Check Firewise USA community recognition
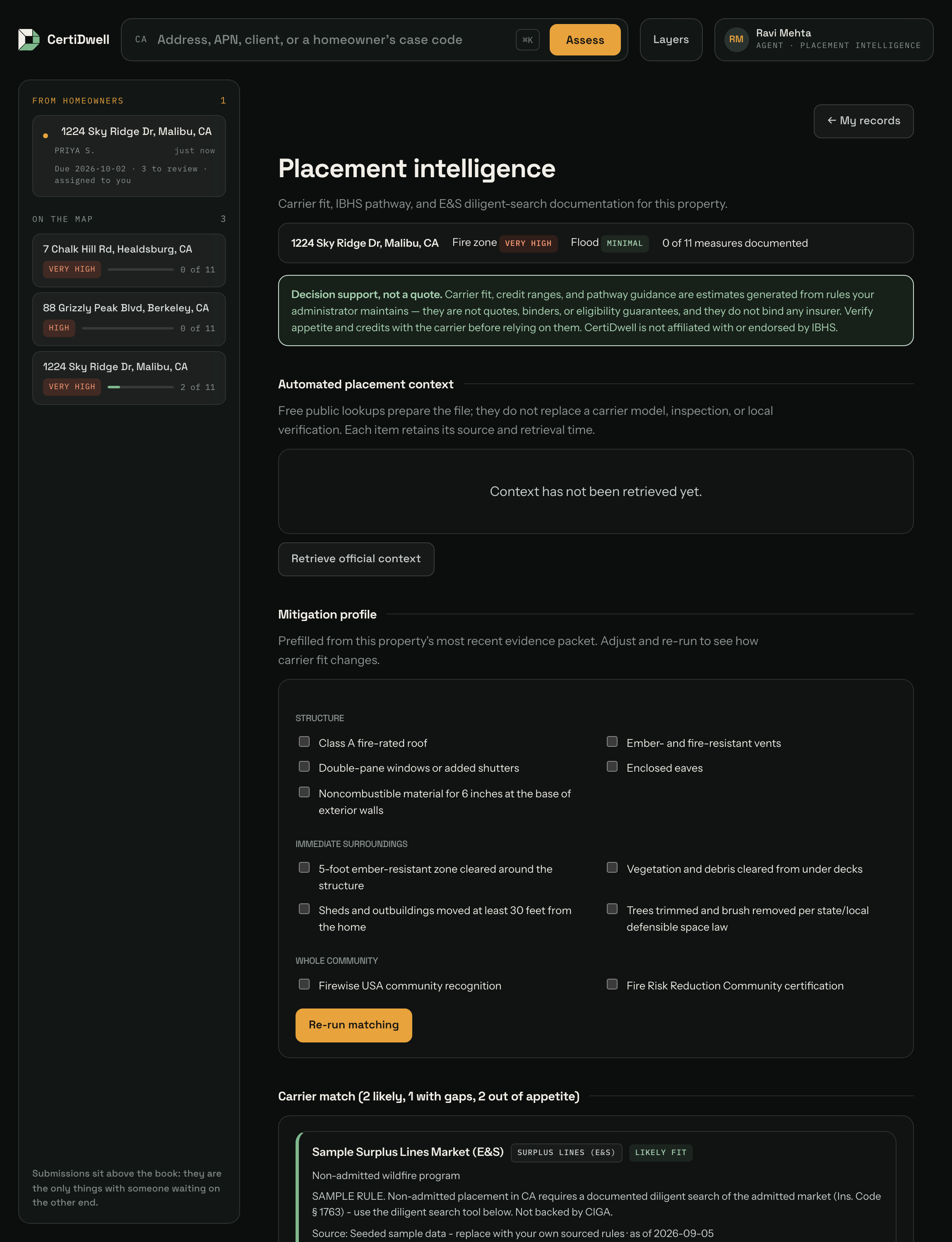952x1242 pixels. (x=304, y=984)
